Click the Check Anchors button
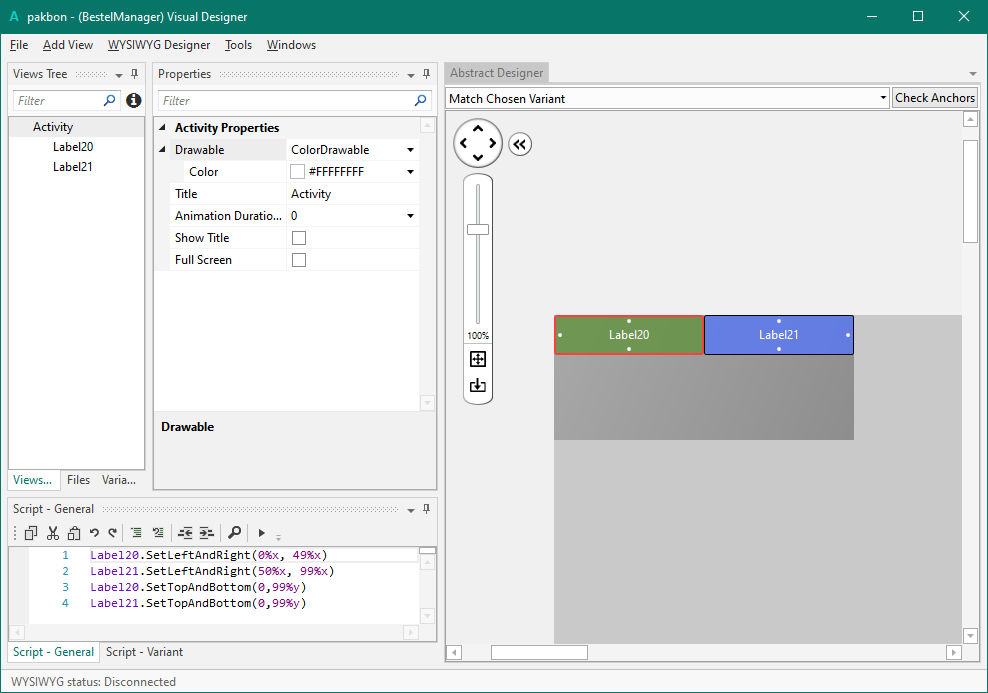The height and width of the screenshot is (693, 988). tap(934, 98)
